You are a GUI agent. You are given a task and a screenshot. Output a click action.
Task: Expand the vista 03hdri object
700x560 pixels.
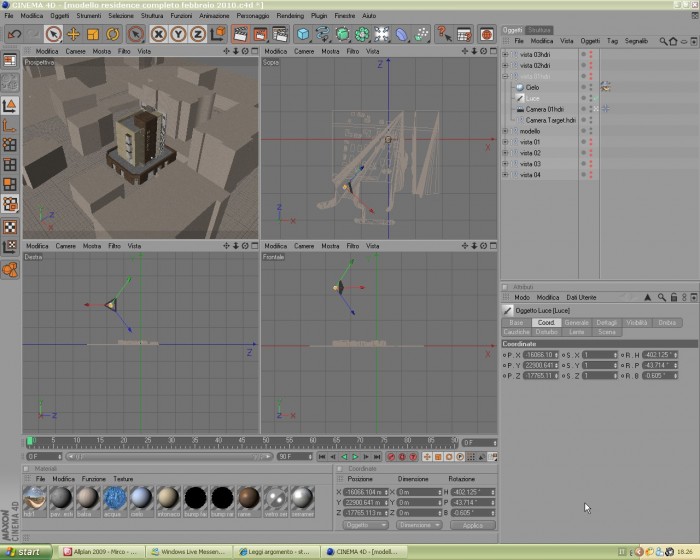(505, 54)
